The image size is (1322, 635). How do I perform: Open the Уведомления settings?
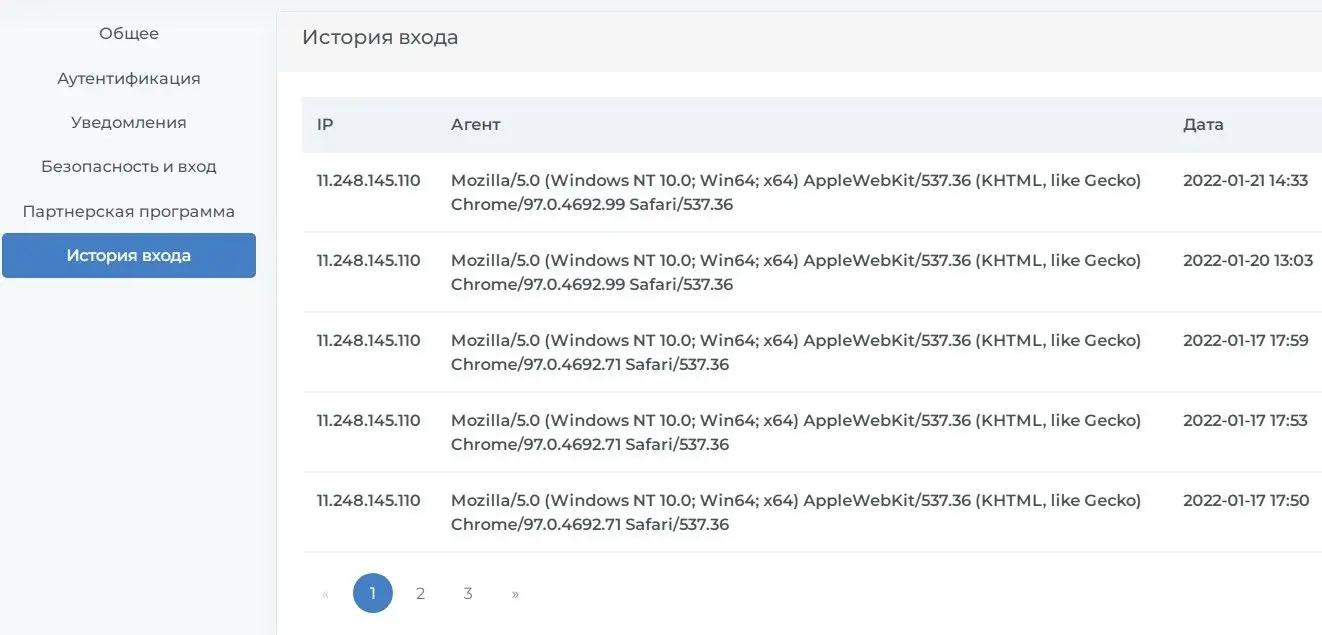tap(129, 122)
